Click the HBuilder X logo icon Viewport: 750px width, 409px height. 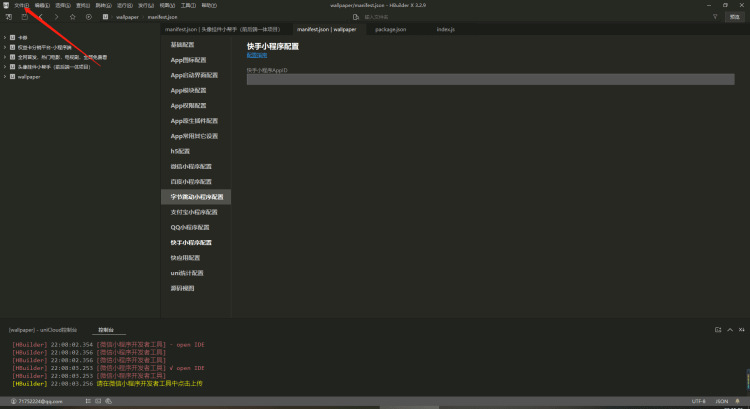click(x=6, y=5)
